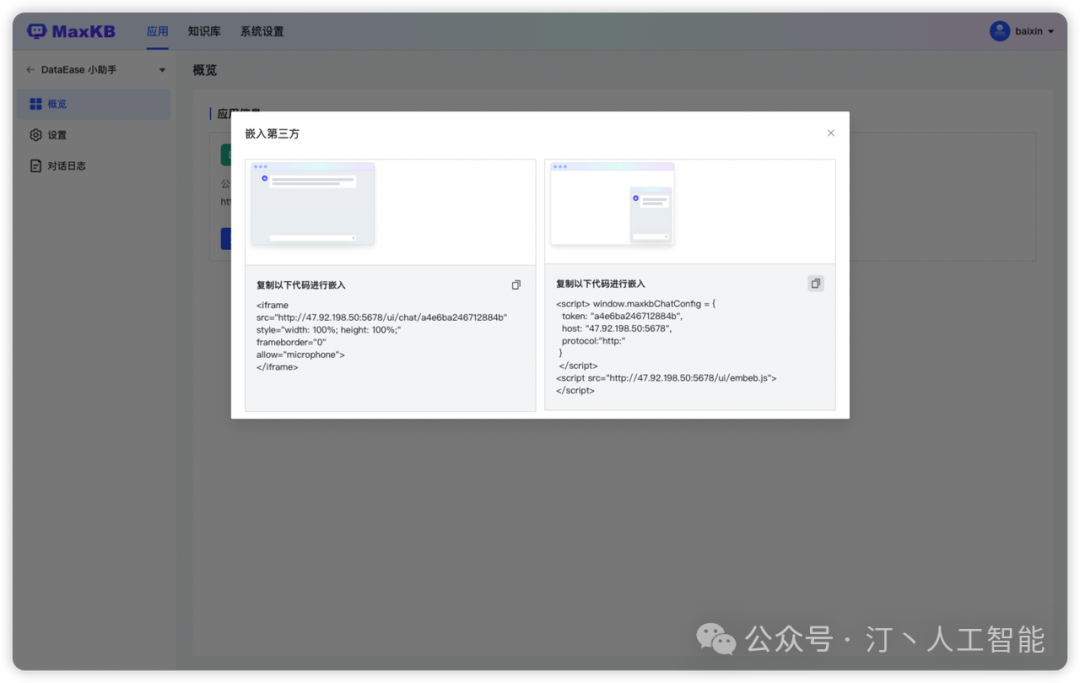This screenshot has width=1080, height=683.
Task: Select 概览 in the sidebar
Action: (94, 104)
